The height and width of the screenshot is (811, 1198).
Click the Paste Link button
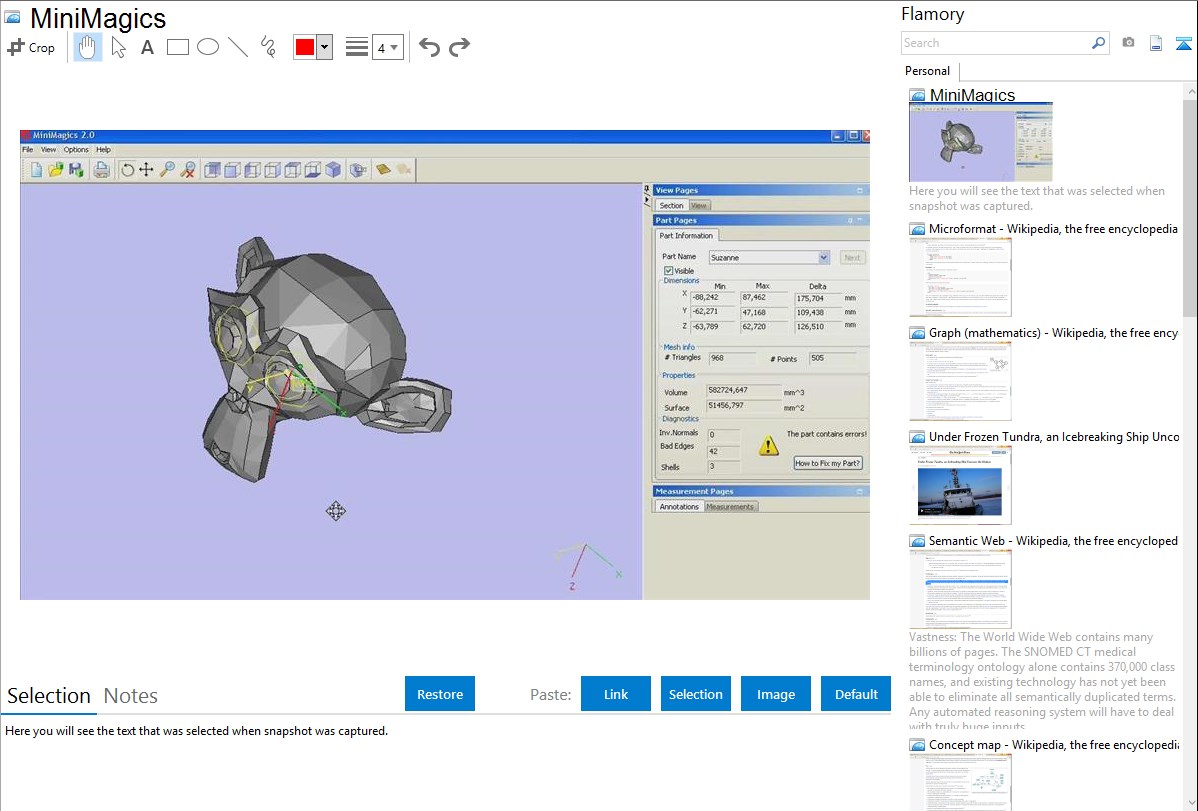pyautogui.click(x=616, y=694)
